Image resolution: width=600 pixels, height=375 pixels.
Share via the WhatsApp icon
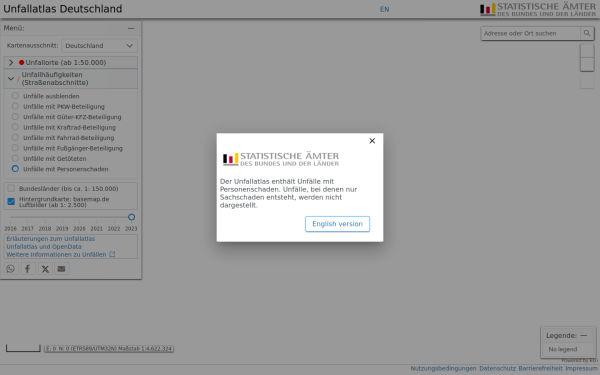coord(11,269)
